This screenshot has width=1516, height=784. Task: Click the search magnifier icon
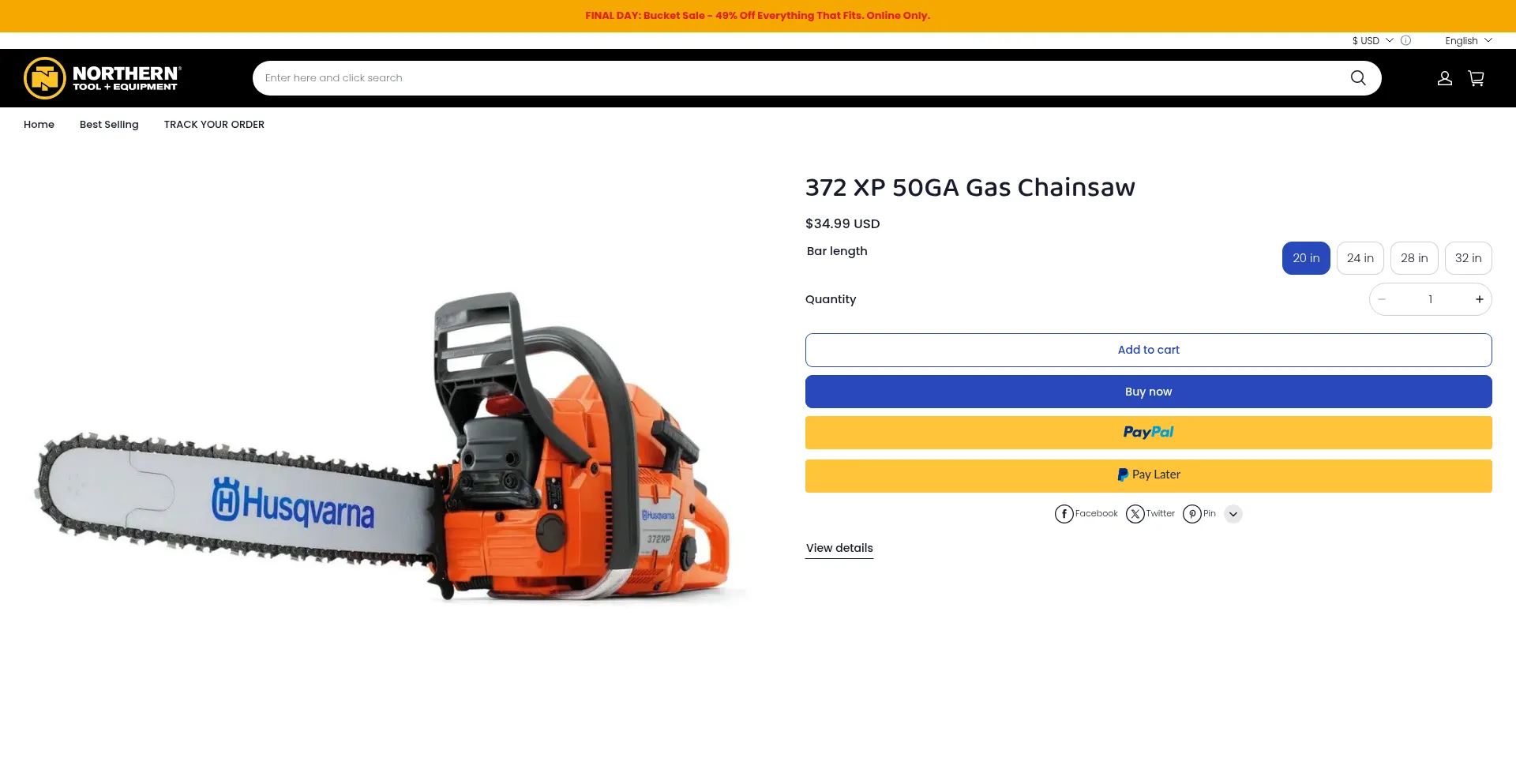(x=1358, y=78)
